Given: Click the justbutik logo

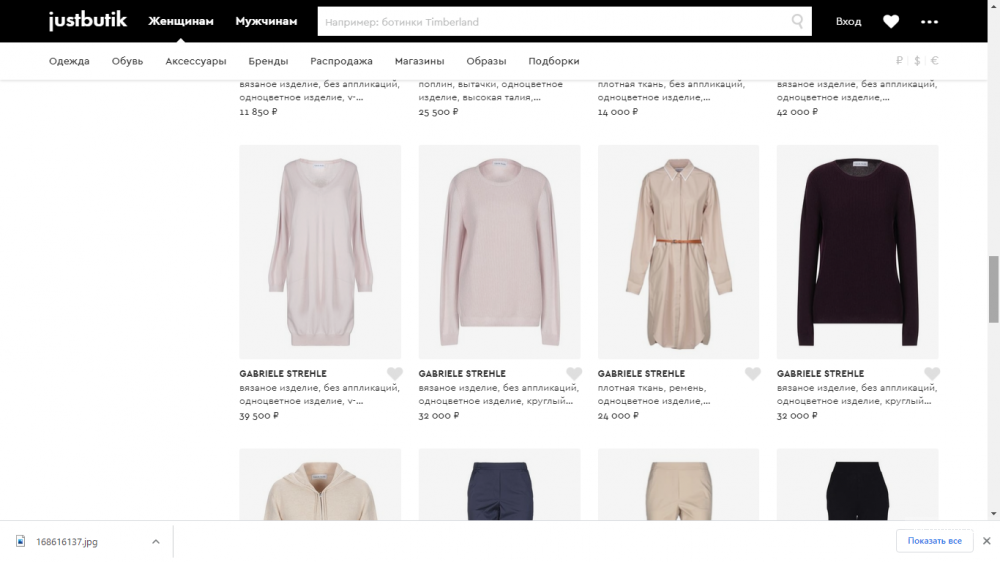Looking at the screenshot, I should point(88,21).
